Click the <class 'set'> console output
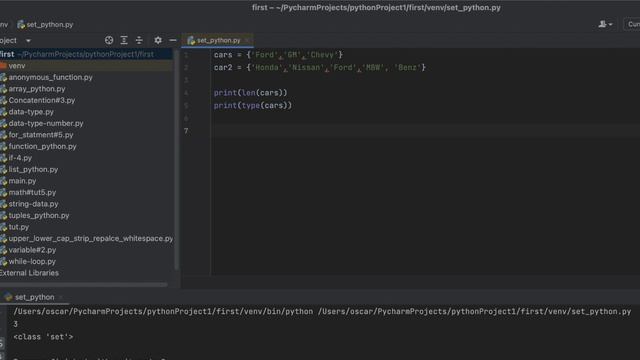Viewport: 640px width, 360px height. [43, 337]
